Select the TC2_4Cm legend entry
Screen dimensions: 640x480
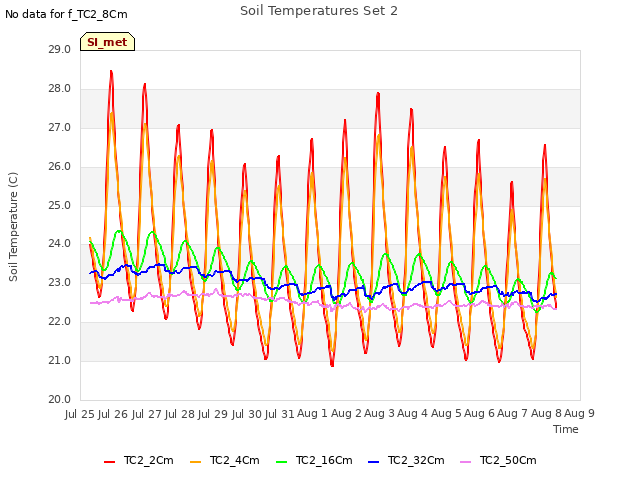point(225,461)
